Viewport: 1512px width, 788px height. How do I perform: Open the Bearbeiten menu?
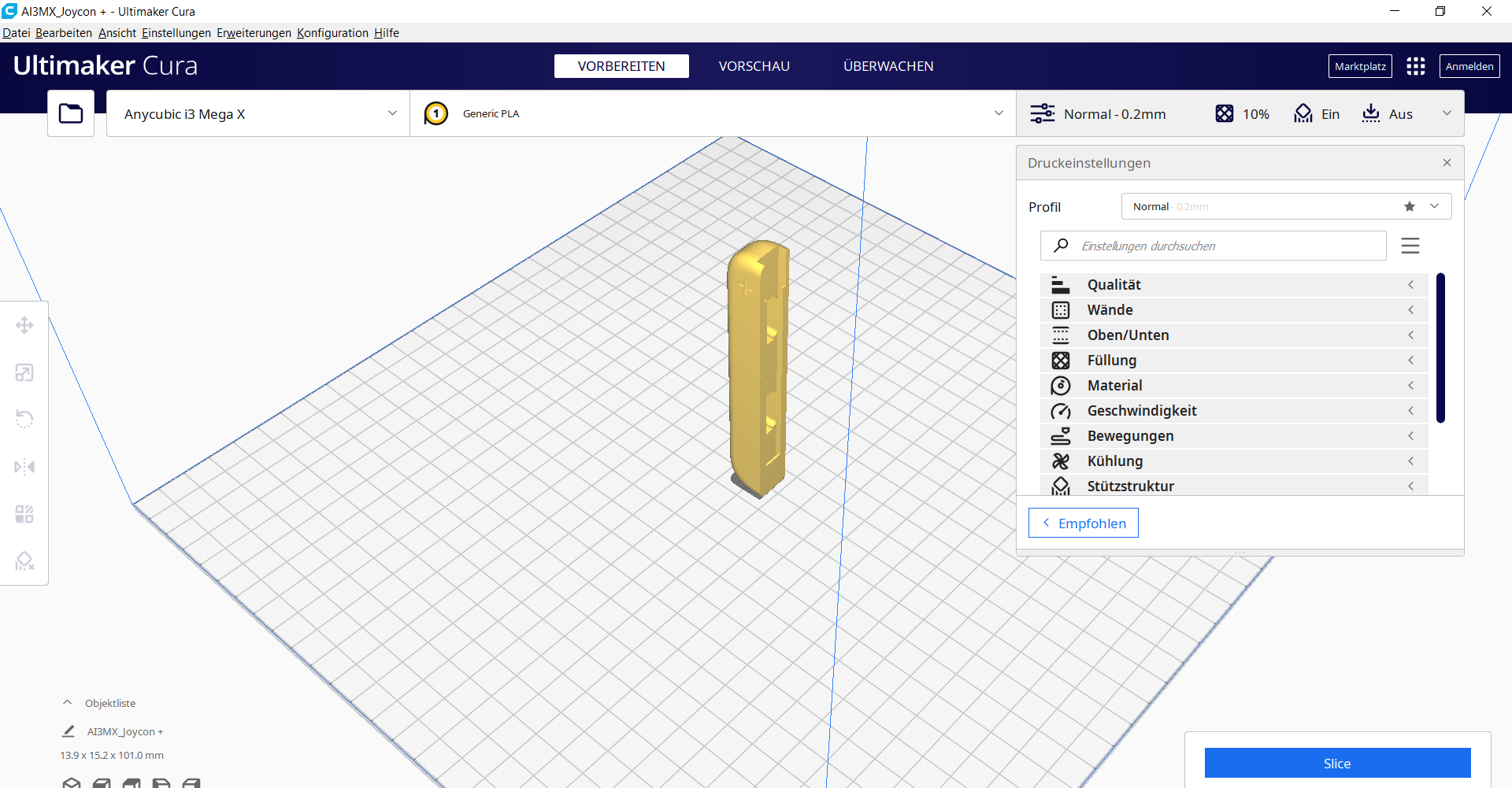pos(64,33)
